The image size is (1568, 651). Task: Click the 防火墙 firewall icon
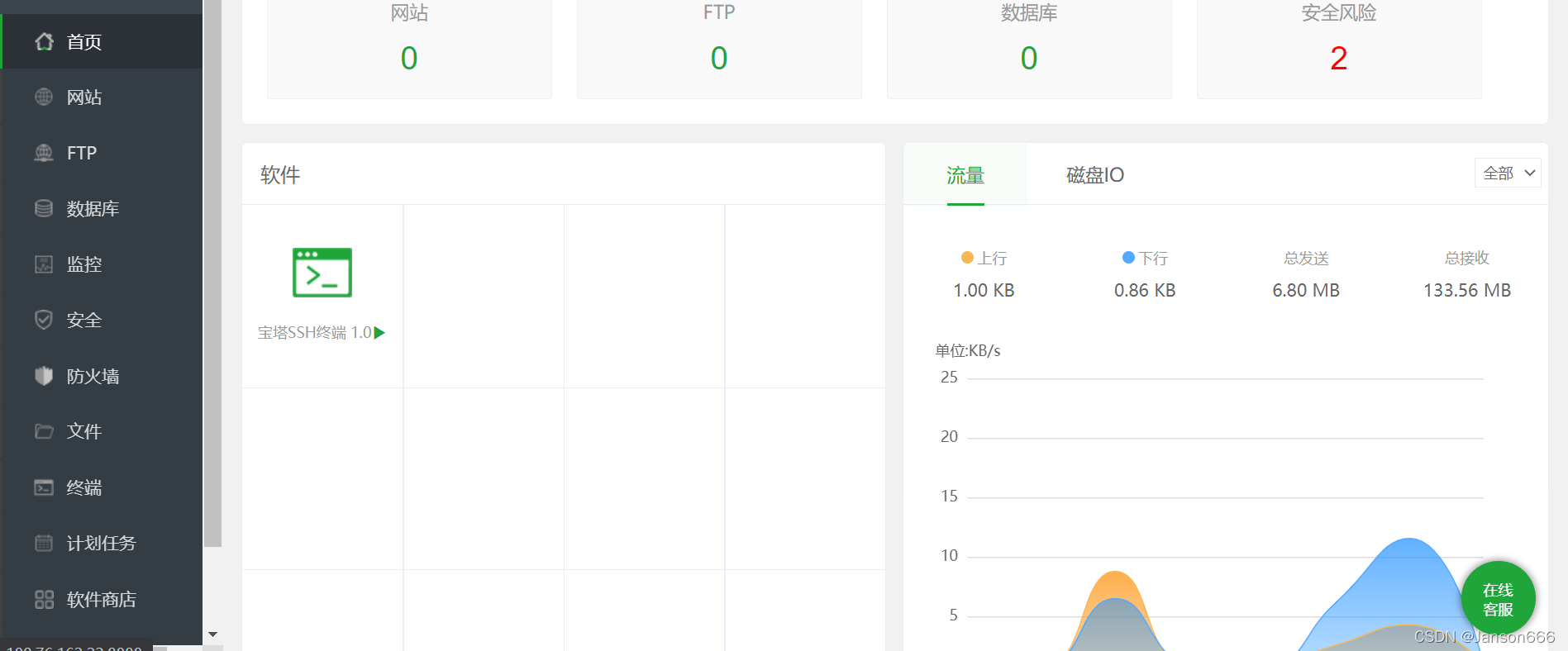click(45, 376)
